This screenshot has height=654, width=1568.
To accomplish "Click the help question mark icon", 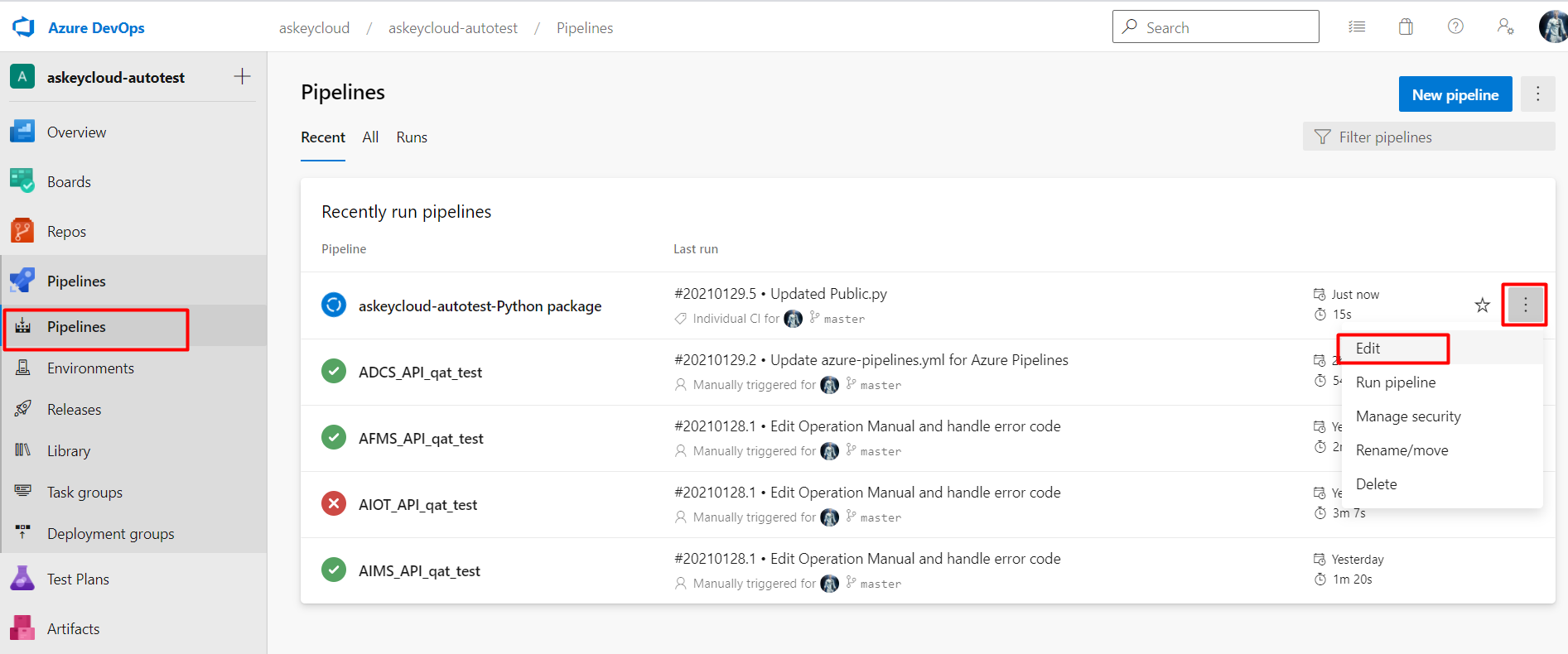I will [1455, 27].
